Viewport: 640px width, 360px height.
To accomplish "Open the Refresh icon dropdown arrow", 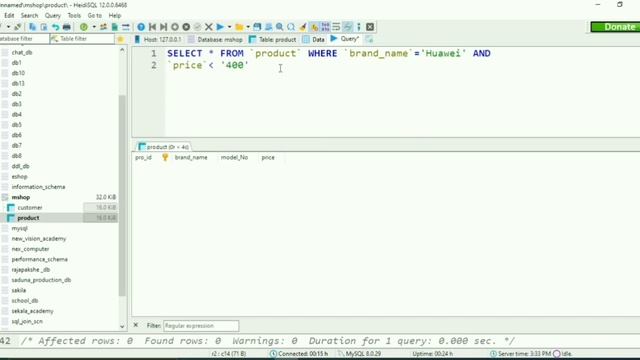I will pos(94,27).
